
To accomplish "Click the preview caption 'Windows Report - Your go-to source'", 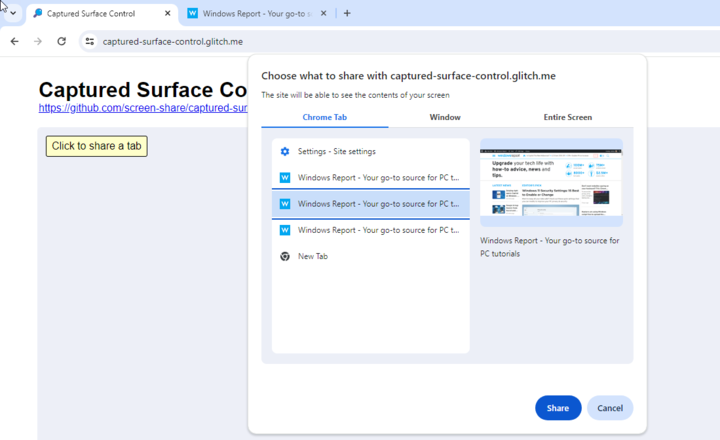I will tap(550, 247).
